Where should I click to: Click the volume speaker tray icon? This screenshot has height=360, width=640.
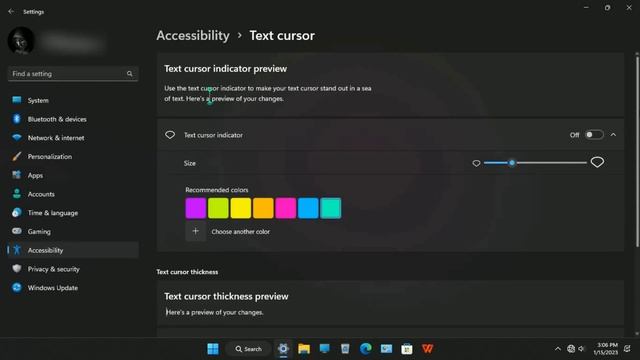[x=582, y=349]
